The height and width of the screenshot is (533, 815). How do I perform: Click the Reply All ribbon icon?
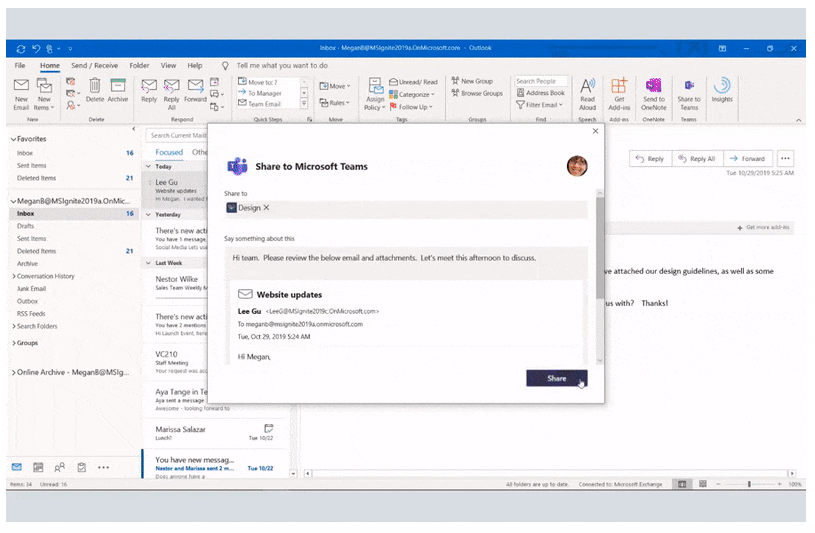(172, 94)
